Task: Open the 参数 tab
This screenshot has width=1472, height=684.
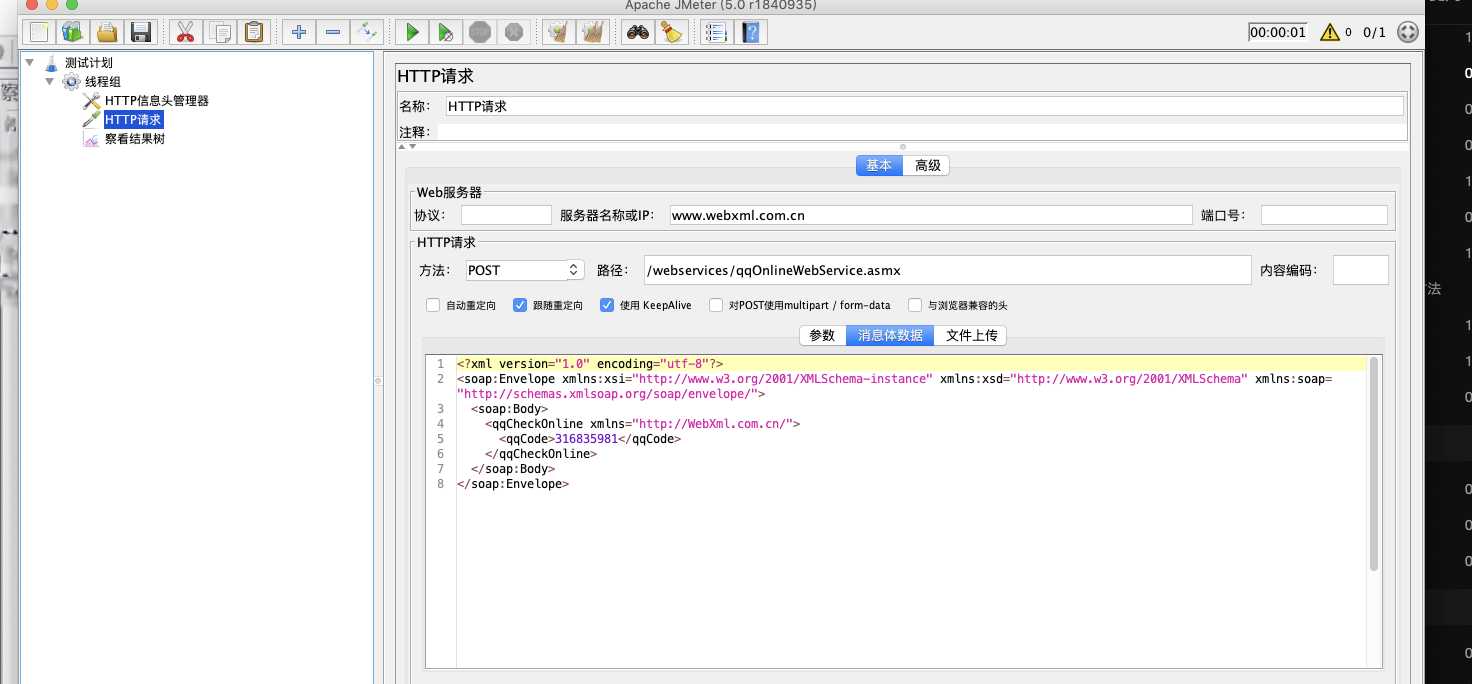Action: 822,335
